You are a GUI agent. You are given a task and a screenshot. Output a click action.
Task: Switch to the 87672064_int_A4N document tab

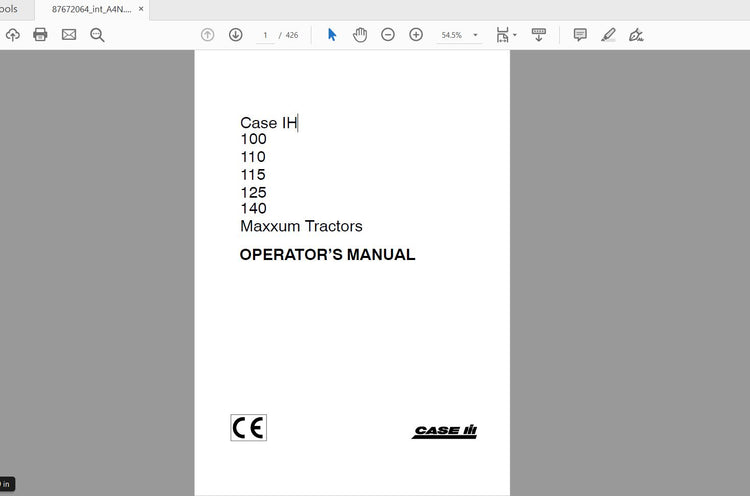(91, 9)
